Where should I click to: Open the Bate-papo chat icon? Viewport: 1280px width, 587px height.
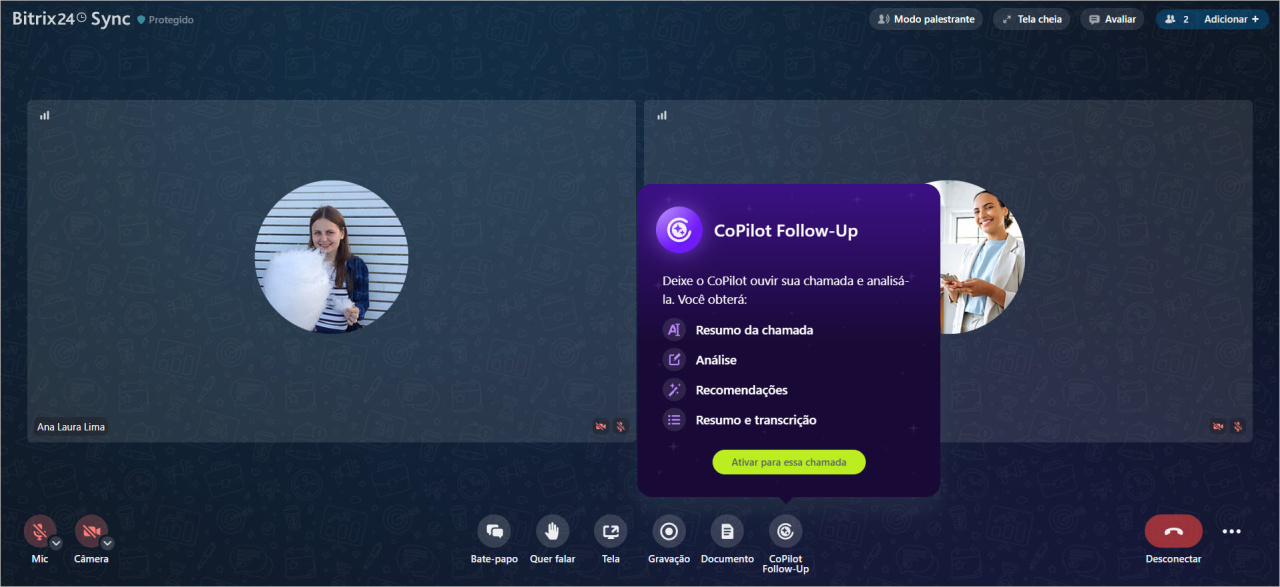[x=494, y=531]
